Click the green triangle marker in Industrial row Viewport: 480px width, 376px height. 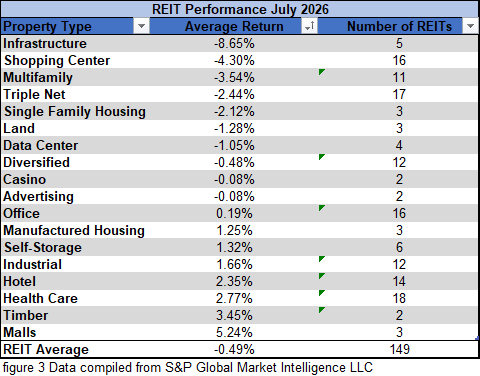point(321,259)
